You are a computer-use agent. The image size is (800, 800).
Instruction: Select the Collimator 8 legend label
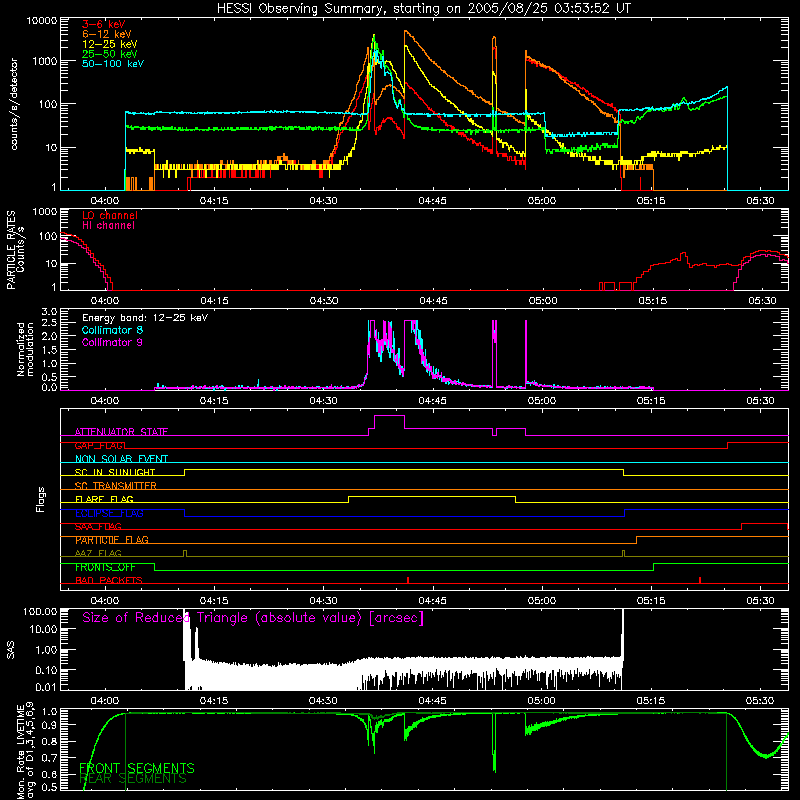coord(112,330)
